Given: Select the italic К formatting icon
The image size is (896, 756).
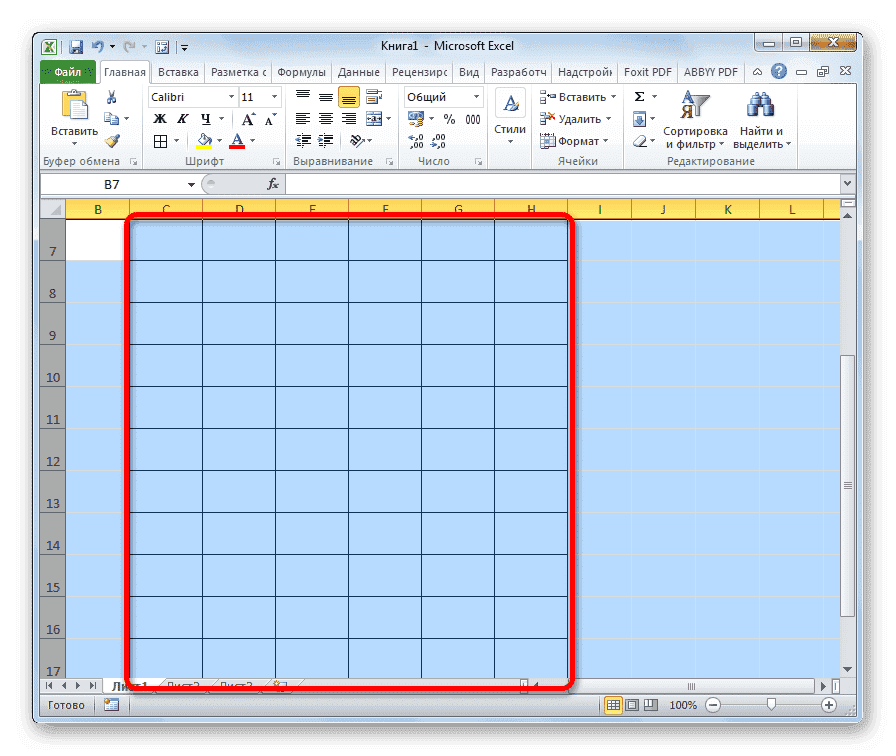Looking at the screenshot, I should coord(183,118).
